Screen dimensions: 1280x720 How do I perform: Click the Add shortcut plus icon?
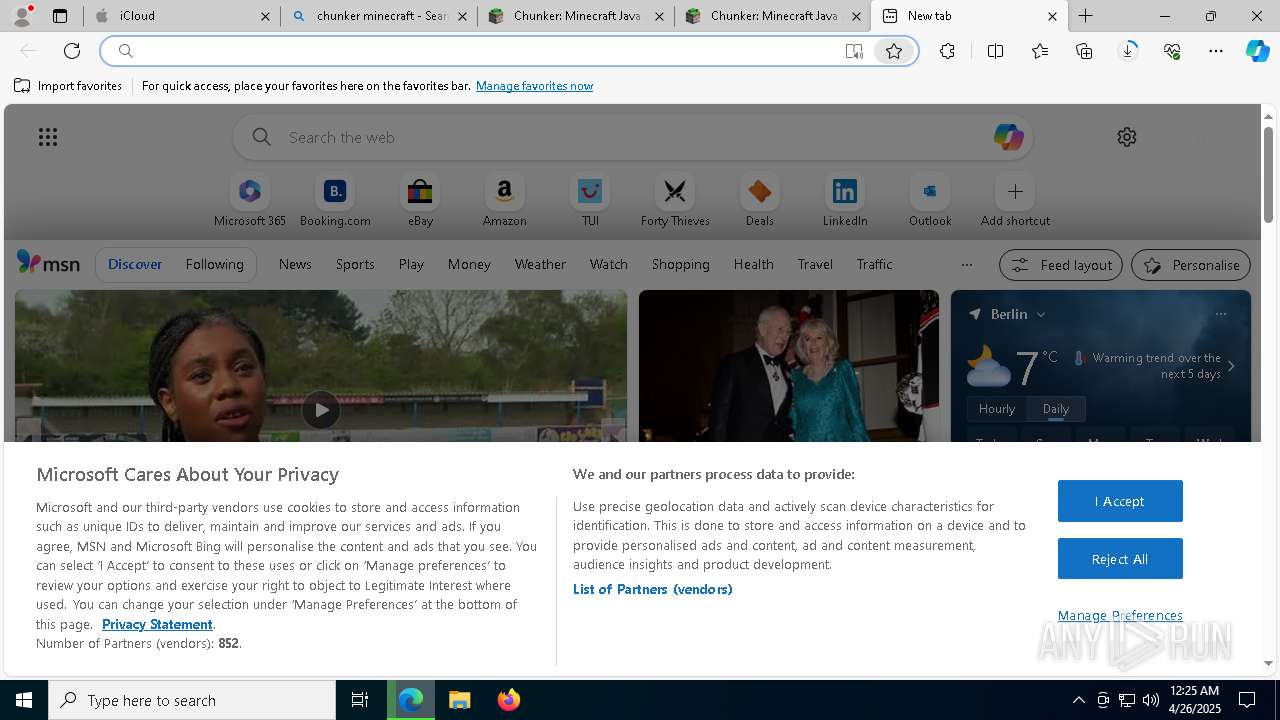(1015, 191)
